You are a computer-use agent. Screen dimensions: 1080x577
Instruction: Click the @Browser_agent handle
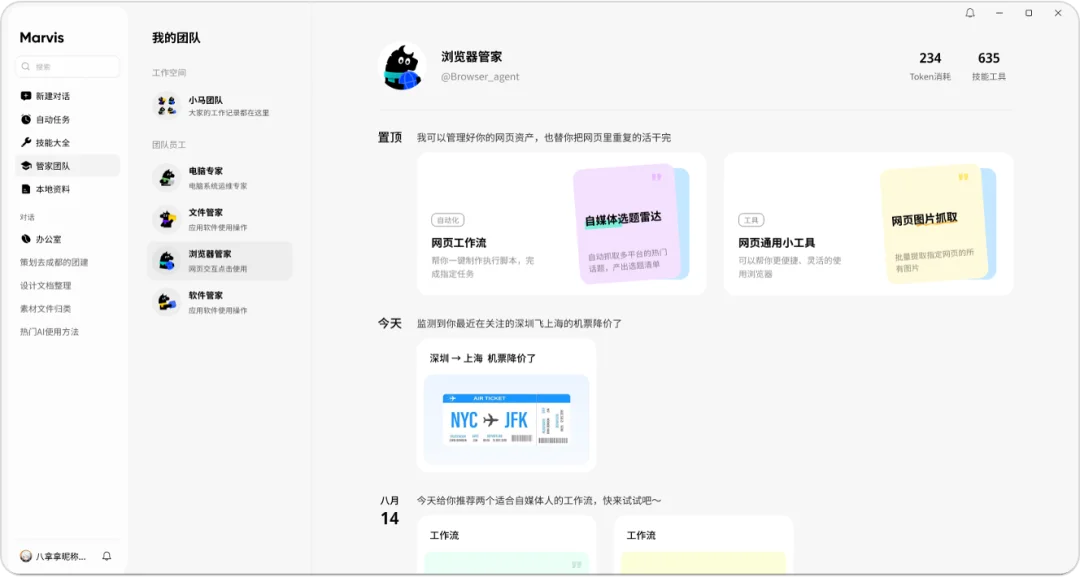point(480,76)
